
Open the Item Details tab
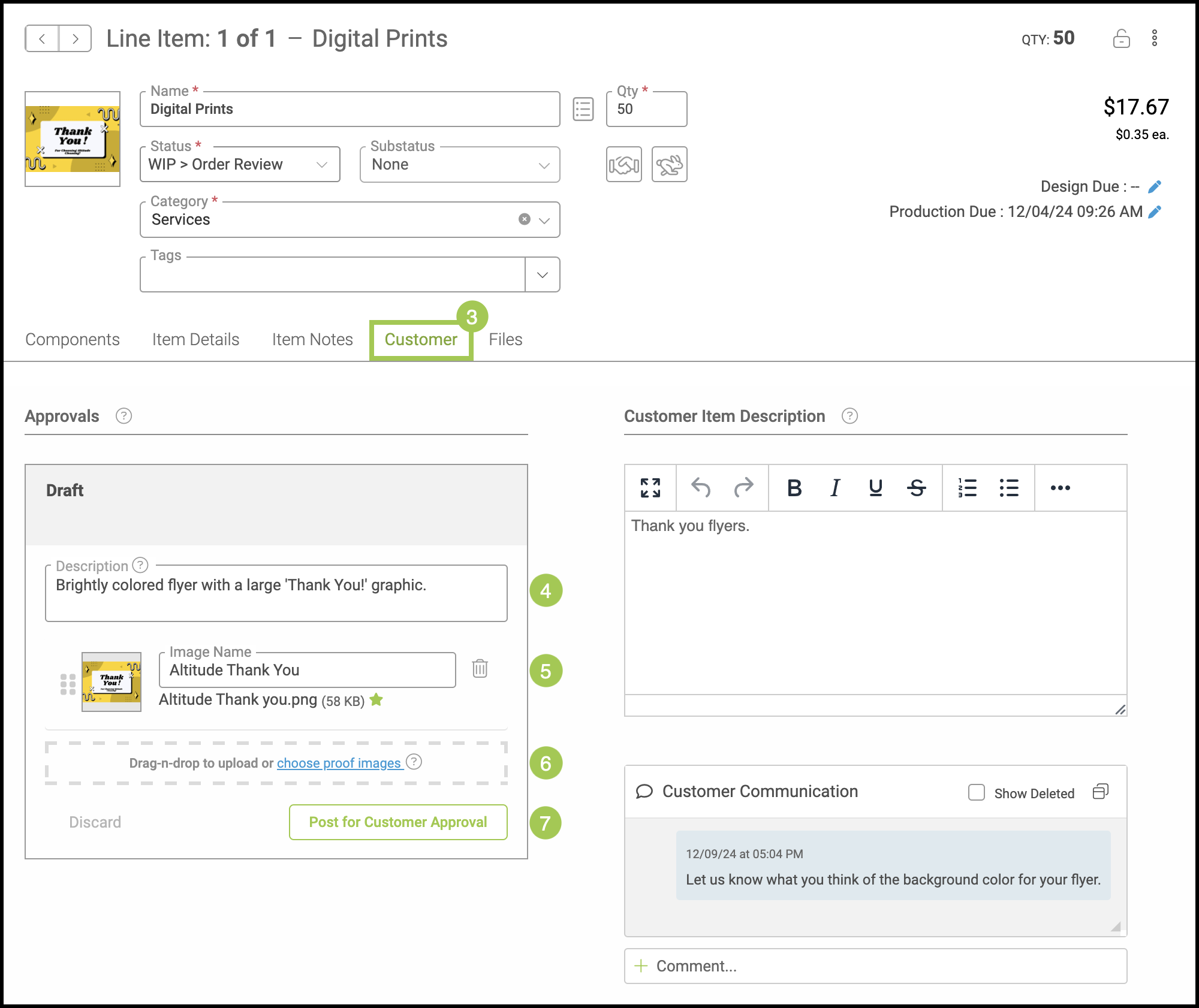[195, 339]
